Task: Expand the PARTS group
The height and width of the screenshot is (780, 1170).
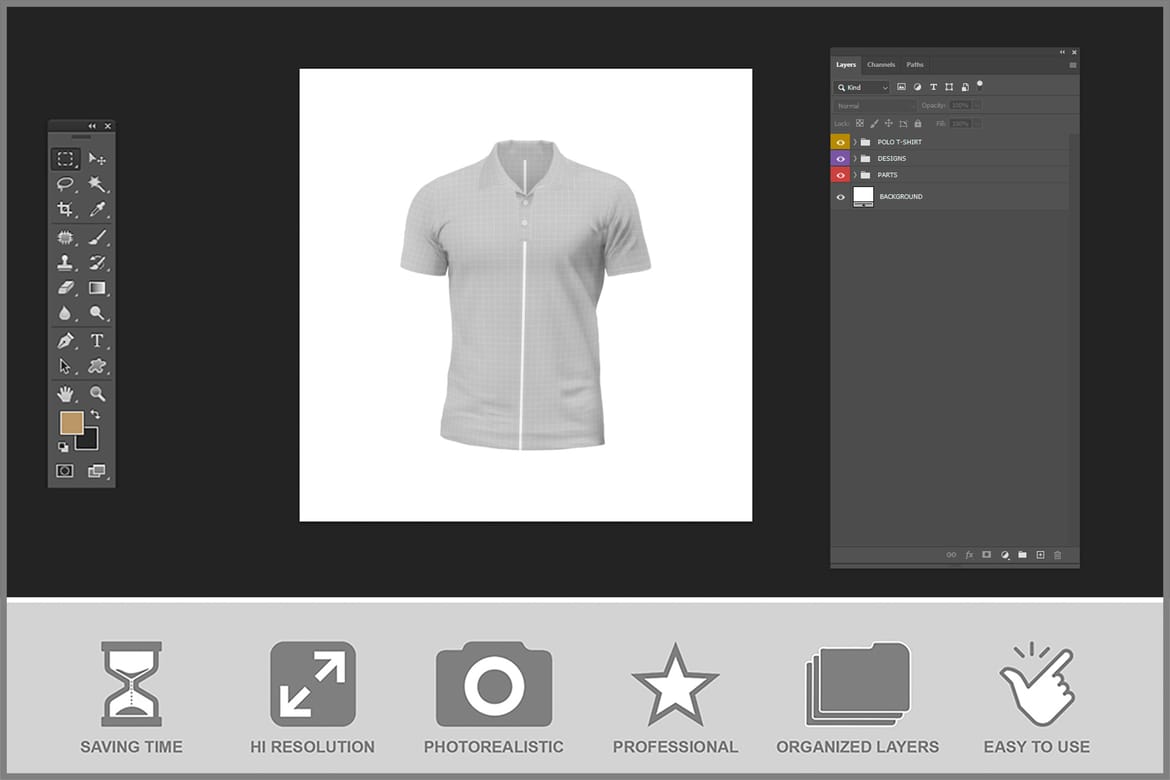Action: coord(855,175)
